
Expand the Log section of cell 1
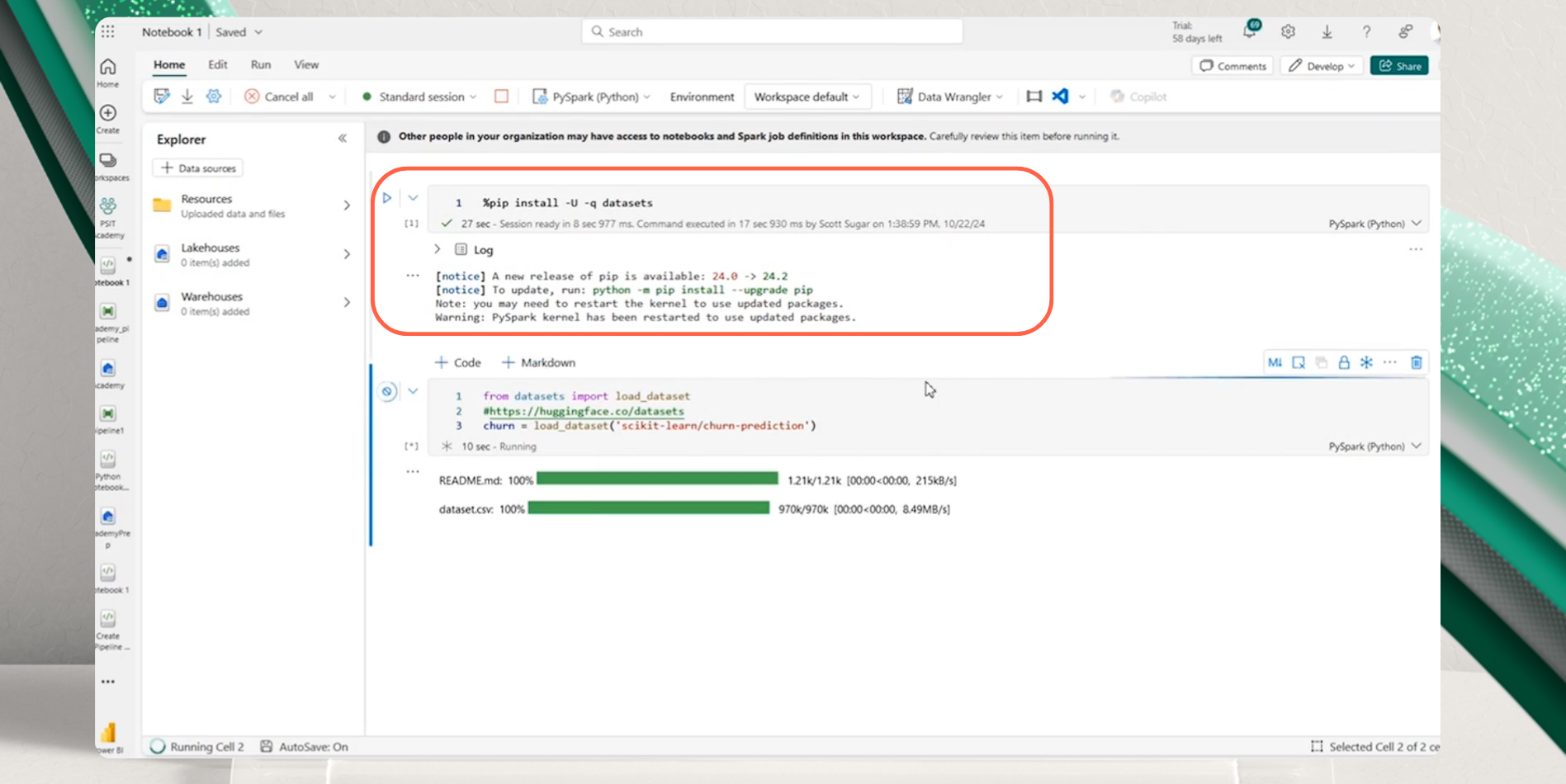437,248
